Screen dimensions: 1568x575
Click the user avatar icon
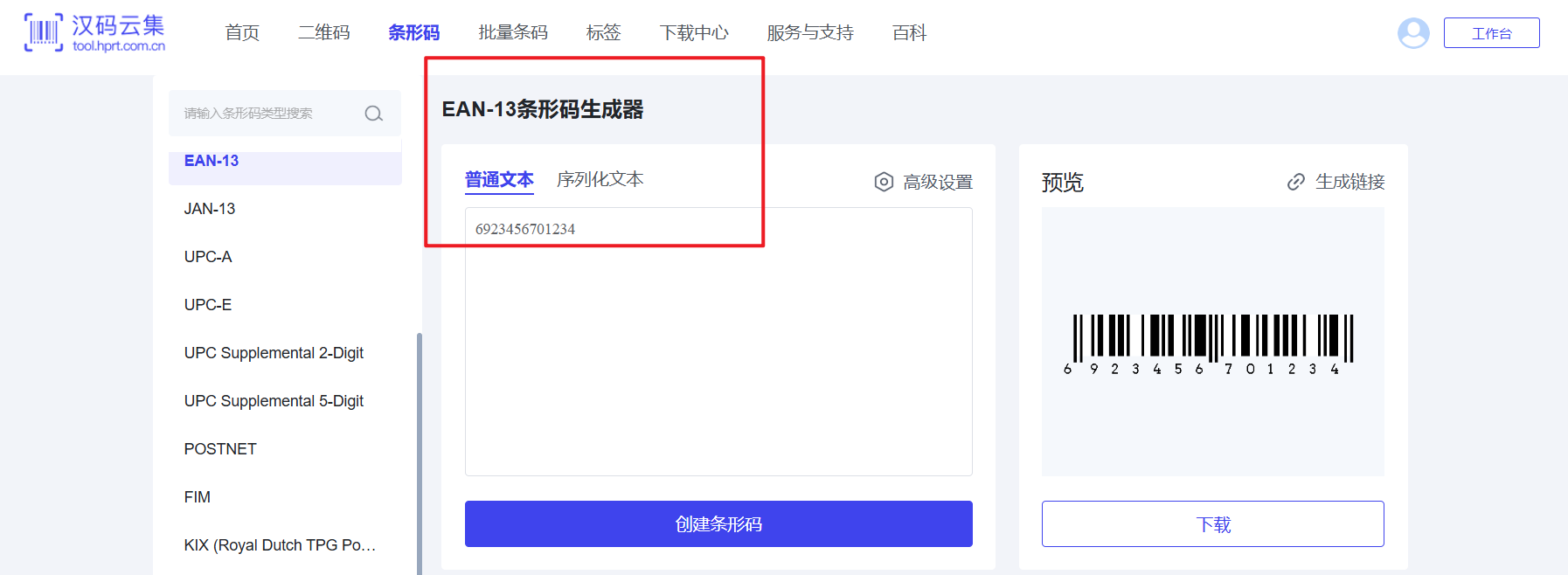[x=1413, y=33]
